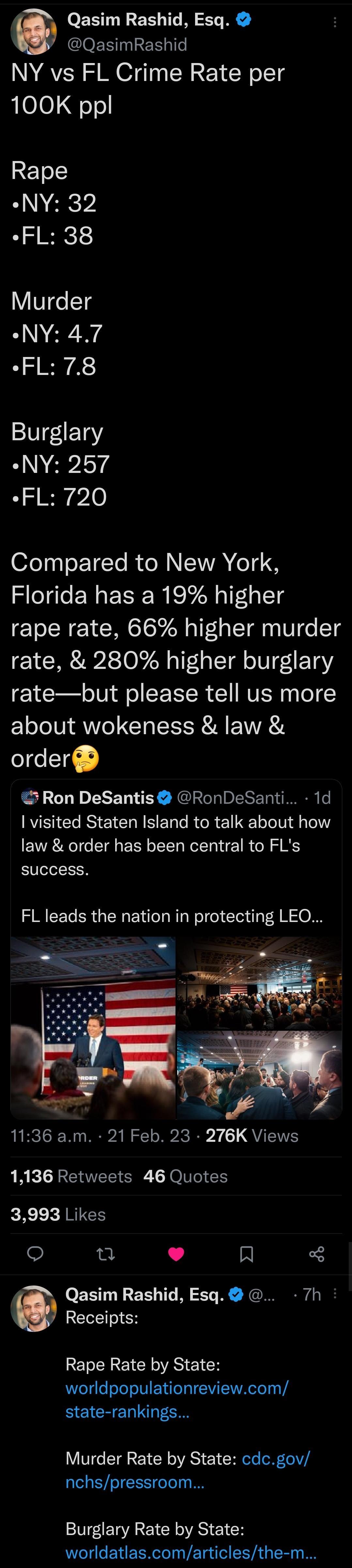Open the share icon on the tweet
The width and height of the screenshot is (352, 1568).
click(x=317, y=1253)
